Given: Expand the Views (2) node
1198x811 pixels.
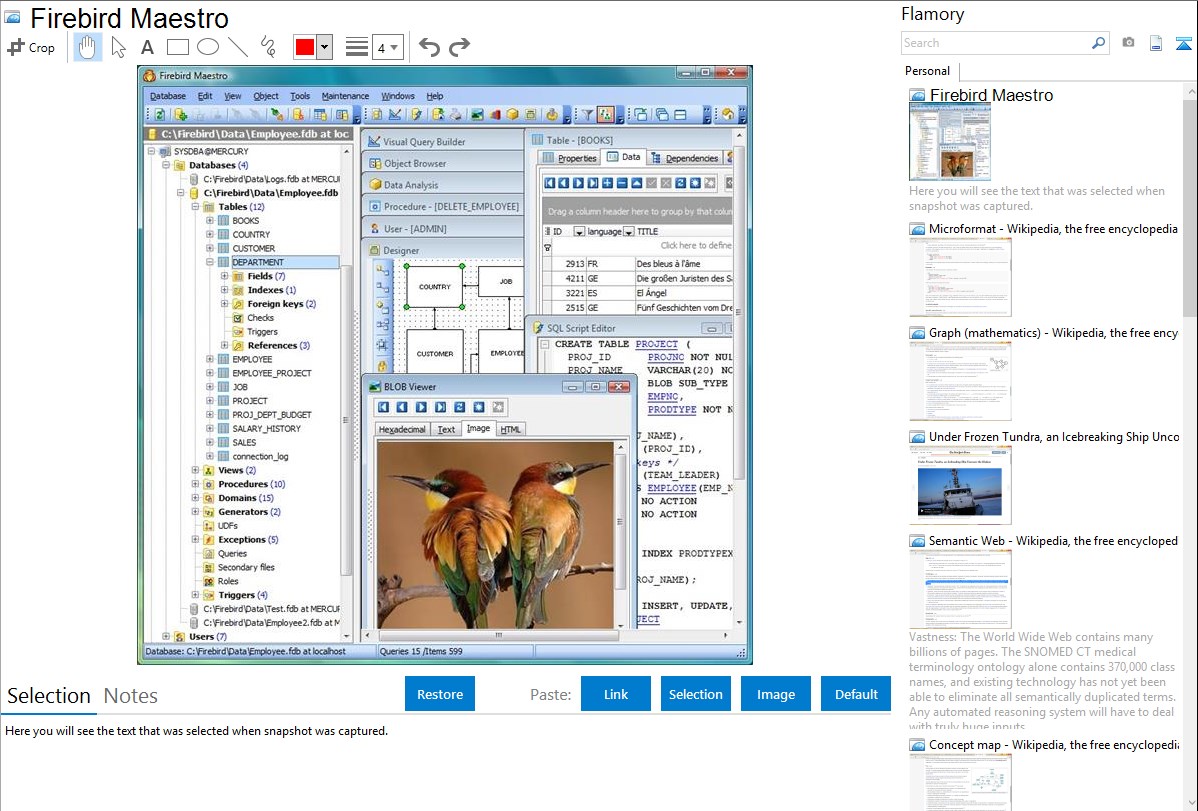Looking at the screenshot, I should 196,470.
